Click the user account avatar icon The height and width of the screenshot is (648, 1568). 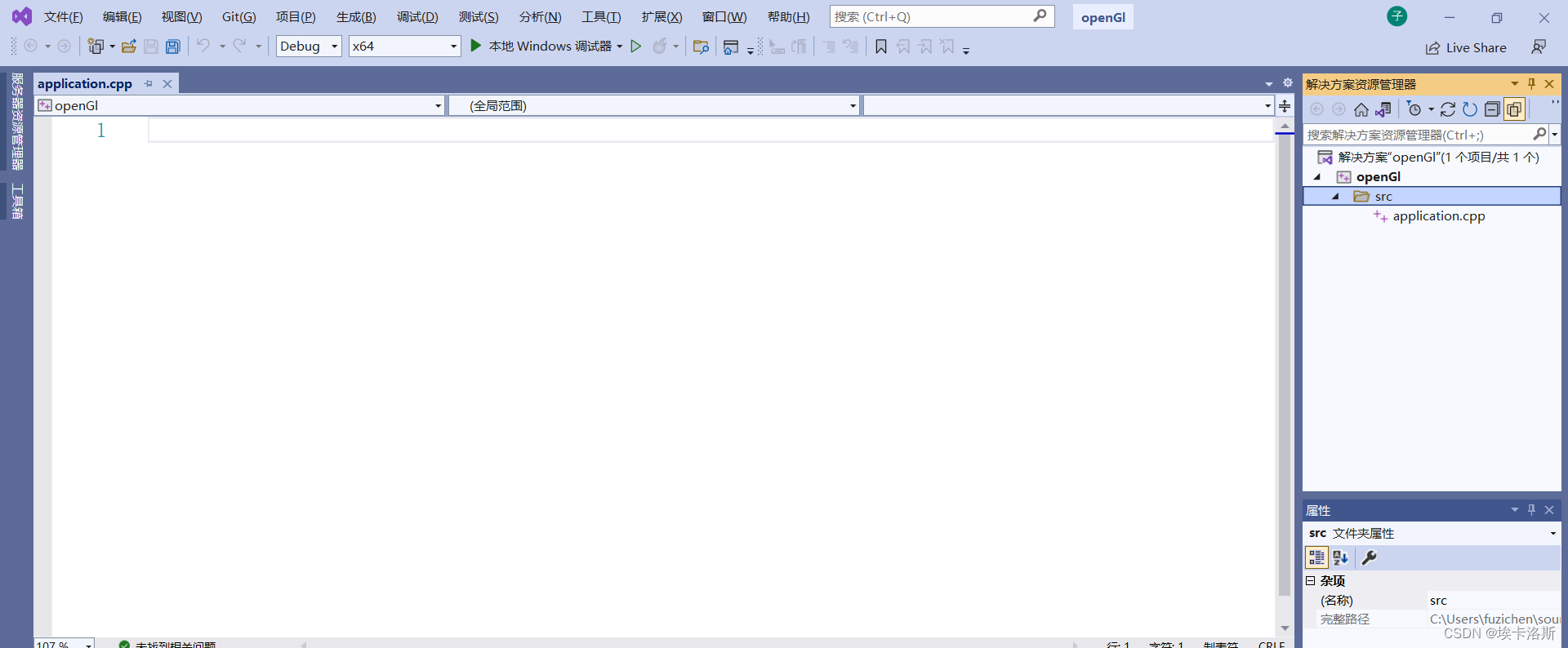(x=1397, y=16)
